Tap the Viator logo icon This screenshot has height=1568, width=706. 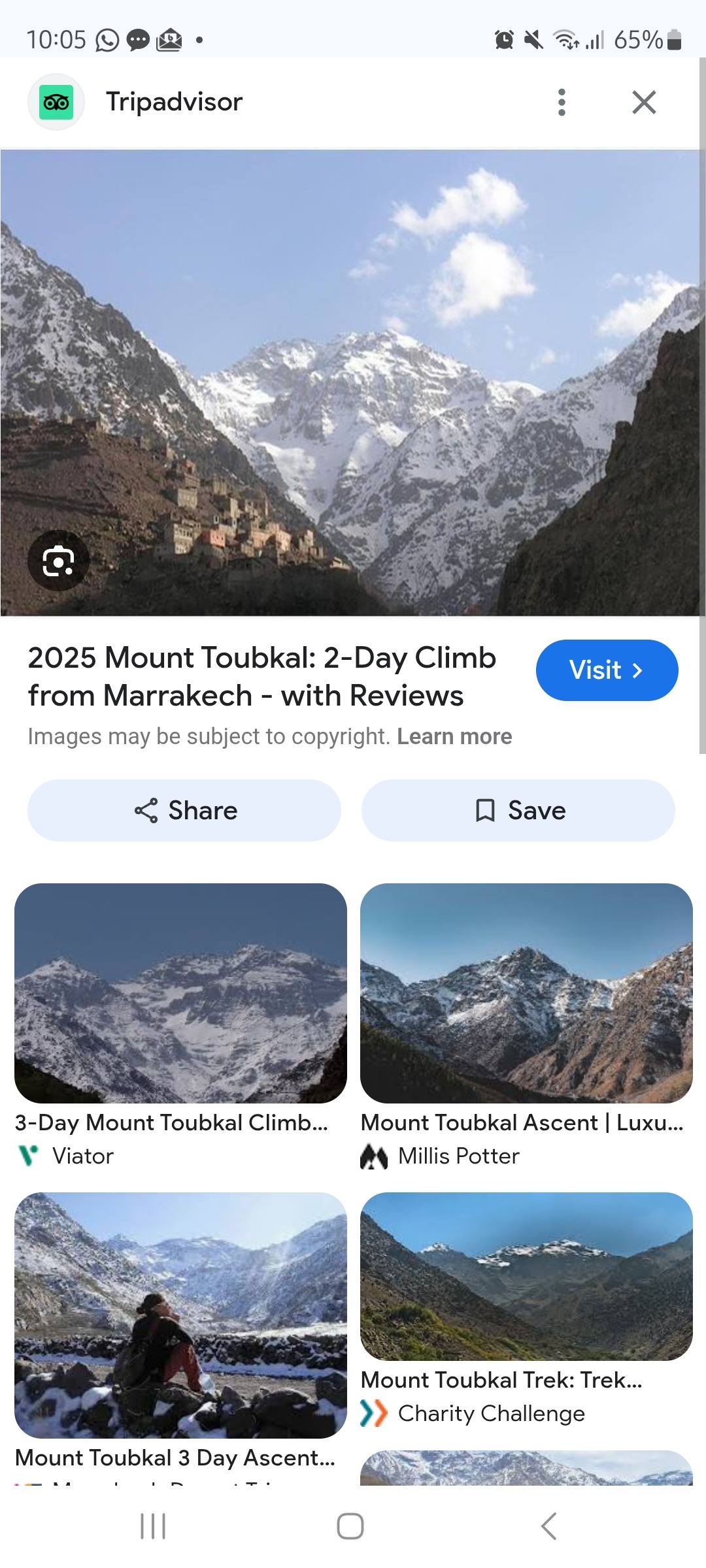click(x=28, y=1156)
